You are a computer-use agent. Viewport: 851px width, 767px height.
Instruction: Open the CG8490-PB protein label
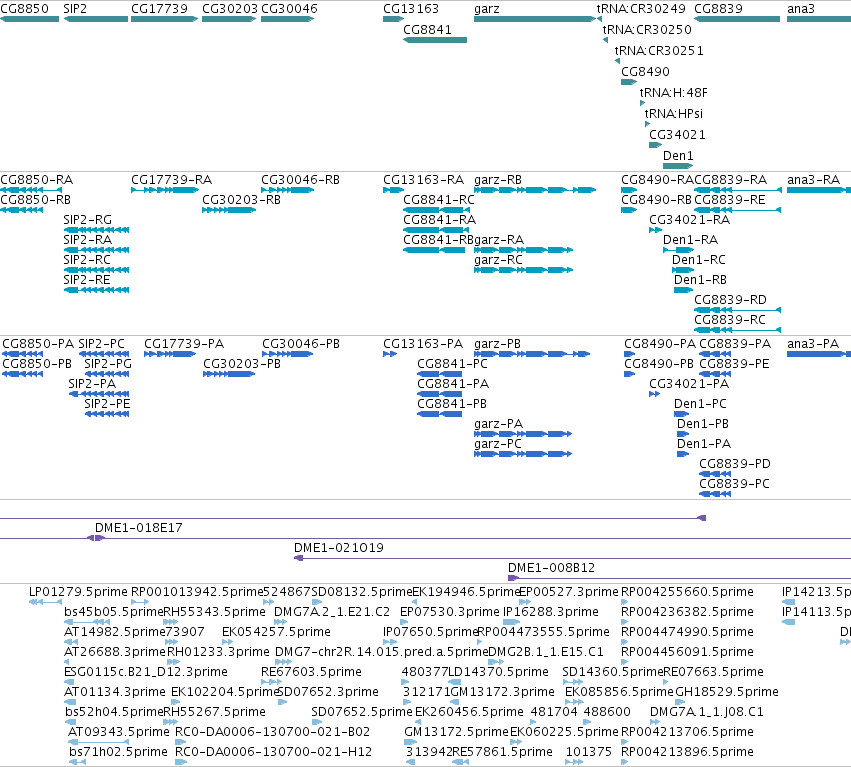(659, 364)
